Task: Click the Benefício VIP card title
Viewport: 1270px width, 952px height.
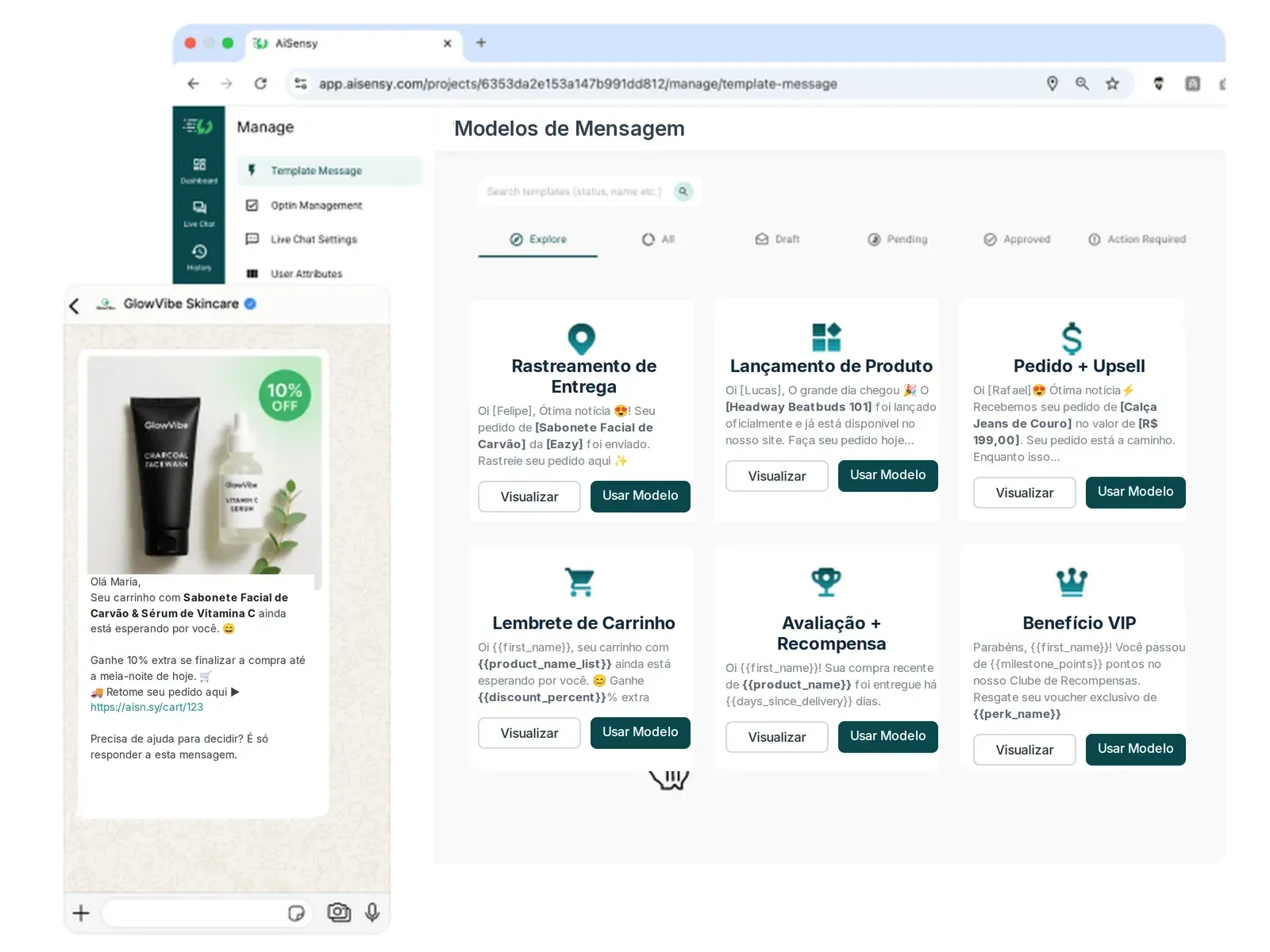Action: [x=1079, y=623]
